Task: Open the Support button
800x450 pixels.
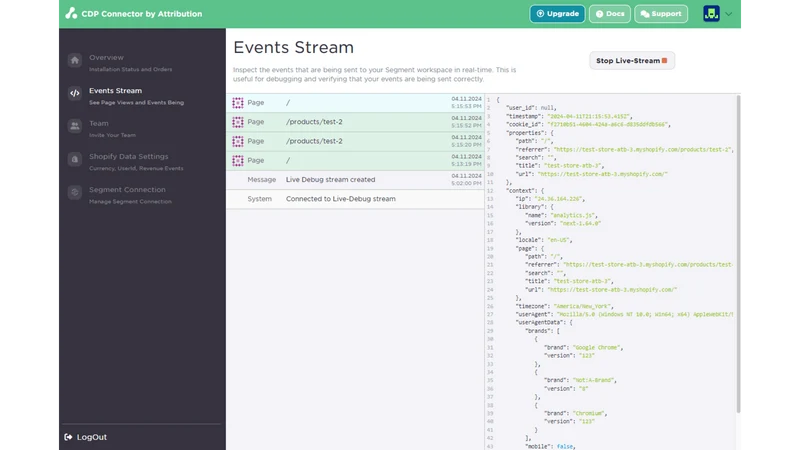Action: point(661,14)
